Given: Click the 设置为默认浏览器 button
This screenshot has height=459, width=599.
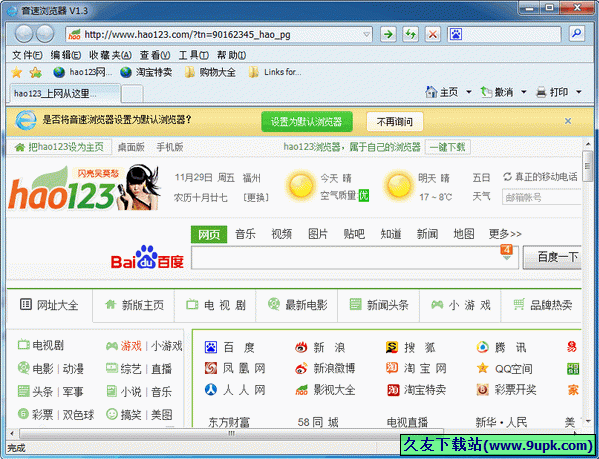Looking at the screenshot, I should [x=307, y=122].
